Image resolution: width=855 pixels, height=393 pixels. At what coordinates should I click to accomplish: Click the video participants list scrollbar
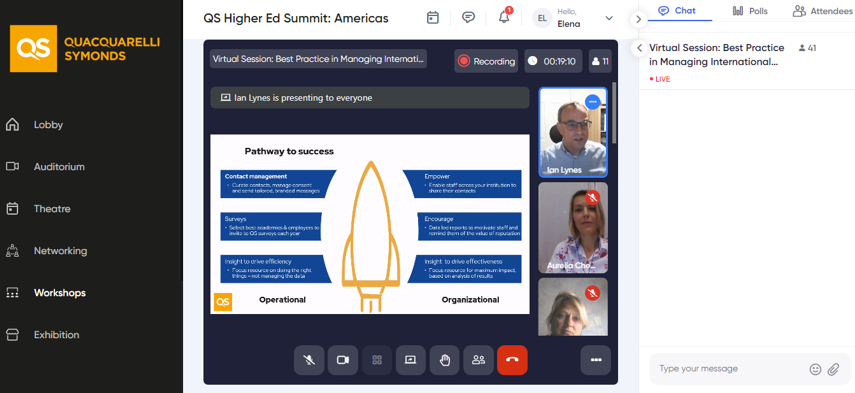[615, 112]
